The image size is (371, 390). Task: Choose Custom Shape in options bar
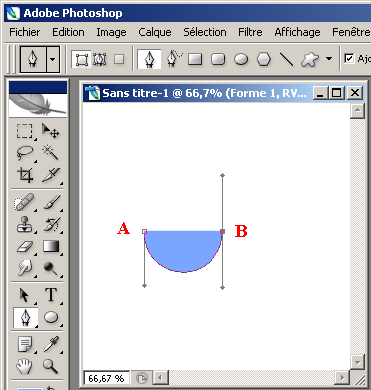(310, 59)
